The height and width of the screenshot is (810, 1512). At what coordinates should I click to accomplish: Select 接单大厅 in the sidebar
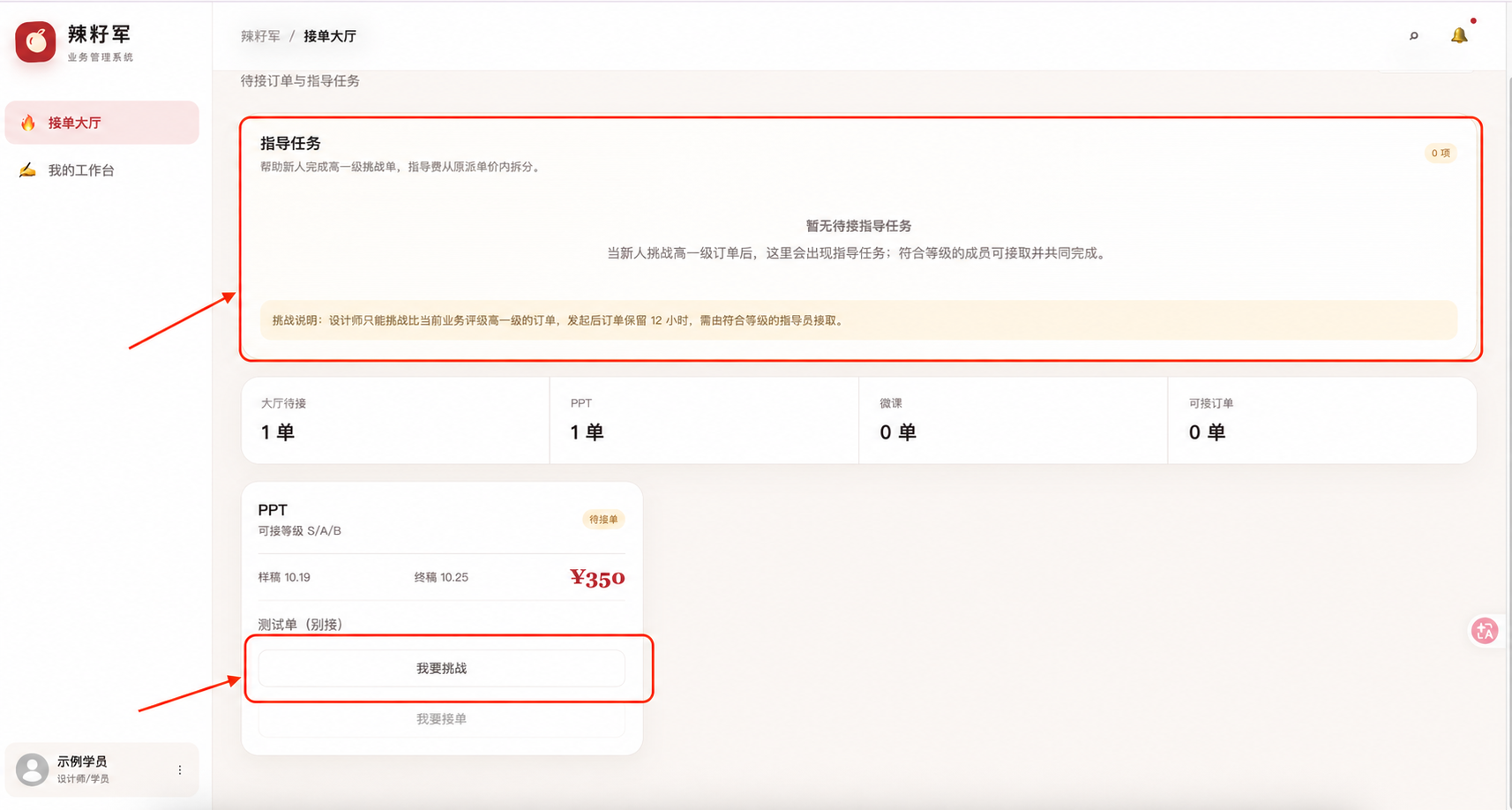102,123
